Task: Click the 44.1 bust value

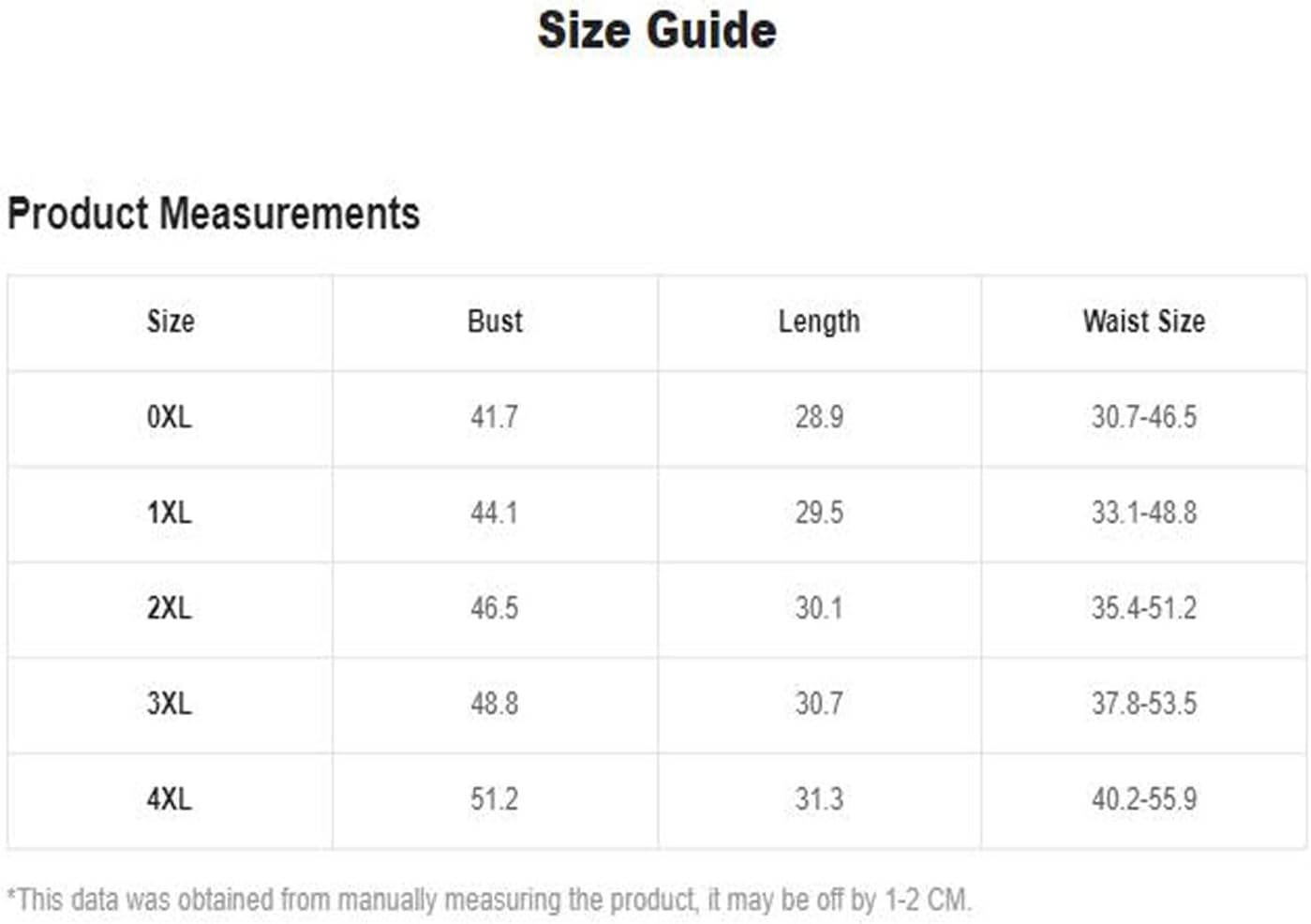Action: [495, 513]
